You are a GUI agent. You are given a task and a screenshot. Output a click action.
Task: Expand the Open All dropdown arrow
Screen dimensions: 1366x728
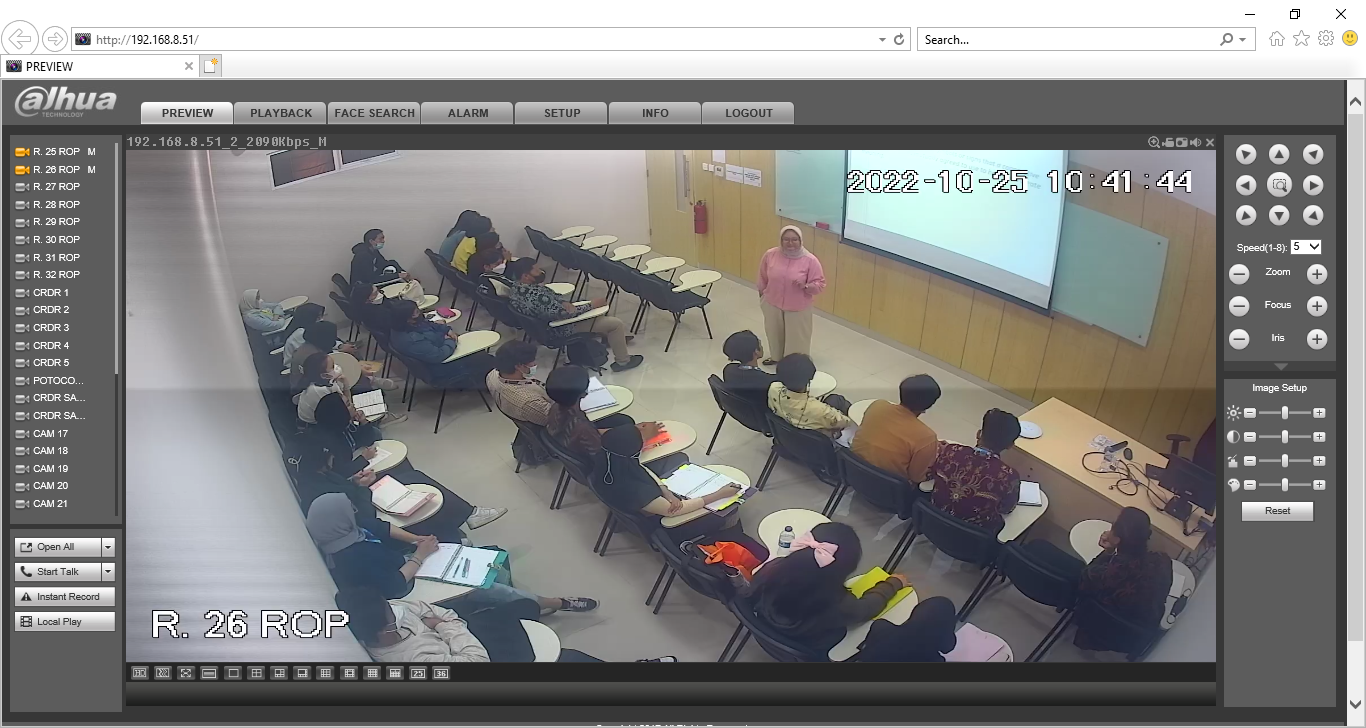point(108,547)
